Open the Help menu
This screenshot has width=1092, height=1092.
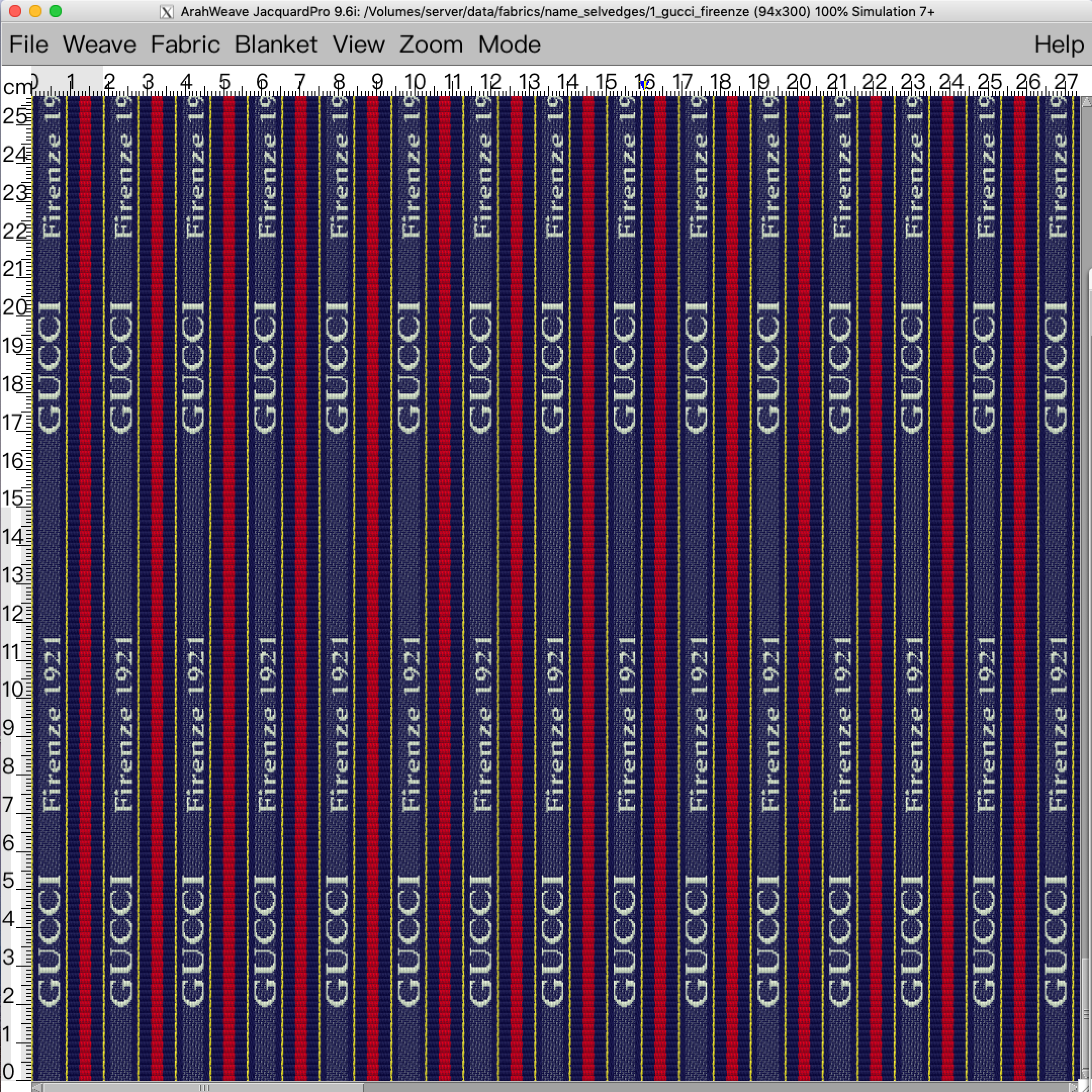coord(1059,44)
